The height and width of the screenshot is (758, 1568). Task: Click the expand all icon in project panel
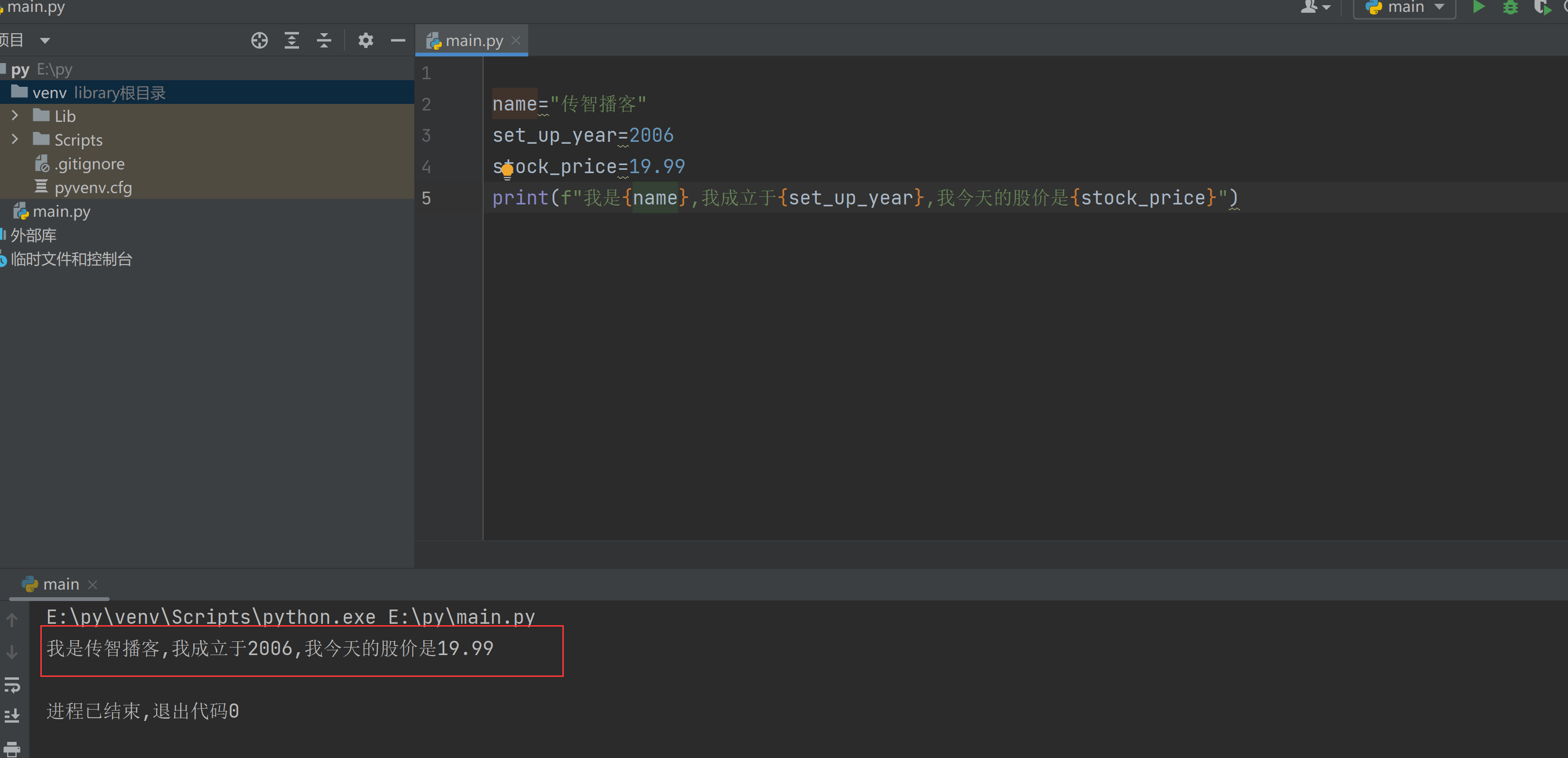tap(291, 40)
